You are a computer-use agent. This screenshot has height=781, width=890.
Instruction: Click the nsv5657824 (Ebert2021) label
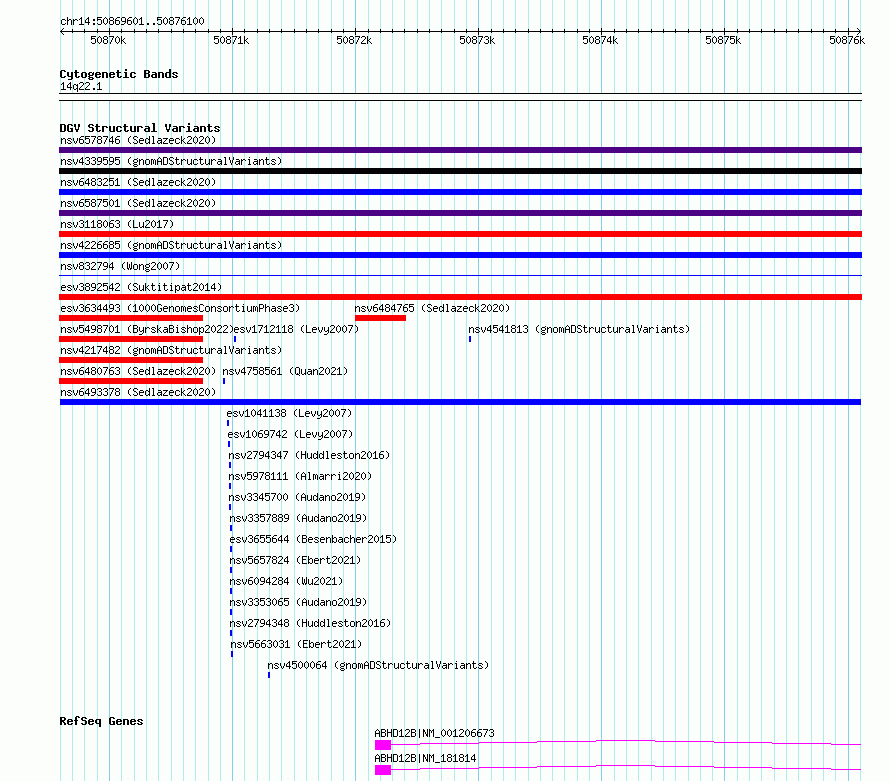tap(295, 560)
